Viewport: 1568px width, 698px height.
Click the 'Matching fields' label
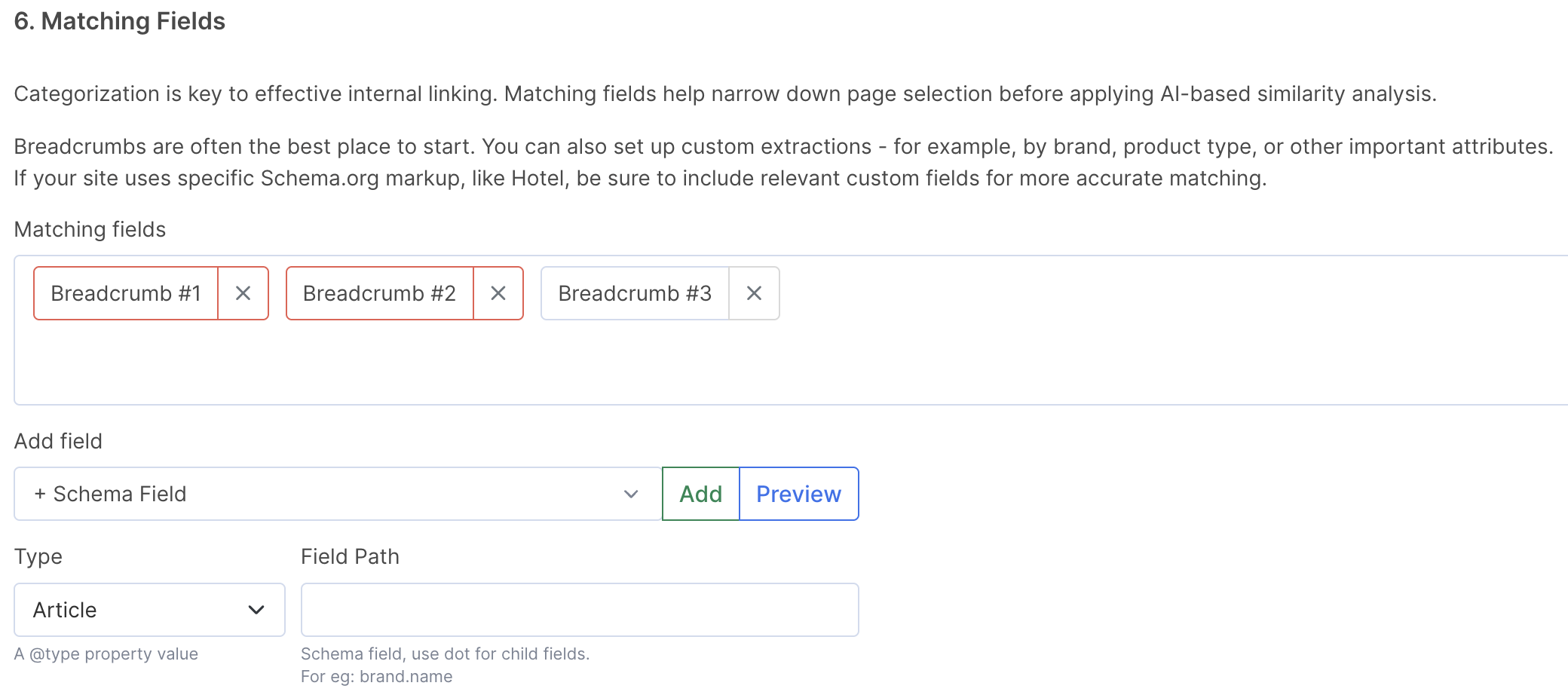click(90, 229)
